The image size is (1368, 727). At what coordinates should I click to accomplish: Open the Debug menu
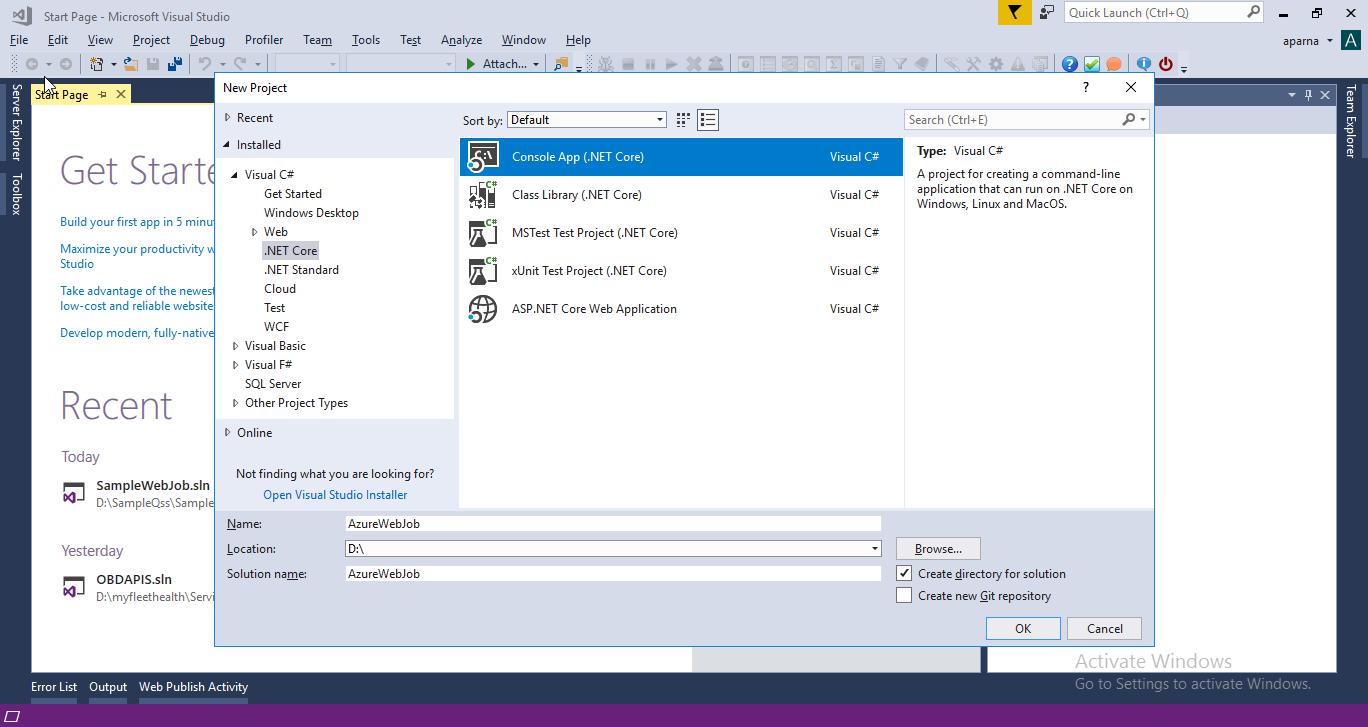click(x=207, y=40)
